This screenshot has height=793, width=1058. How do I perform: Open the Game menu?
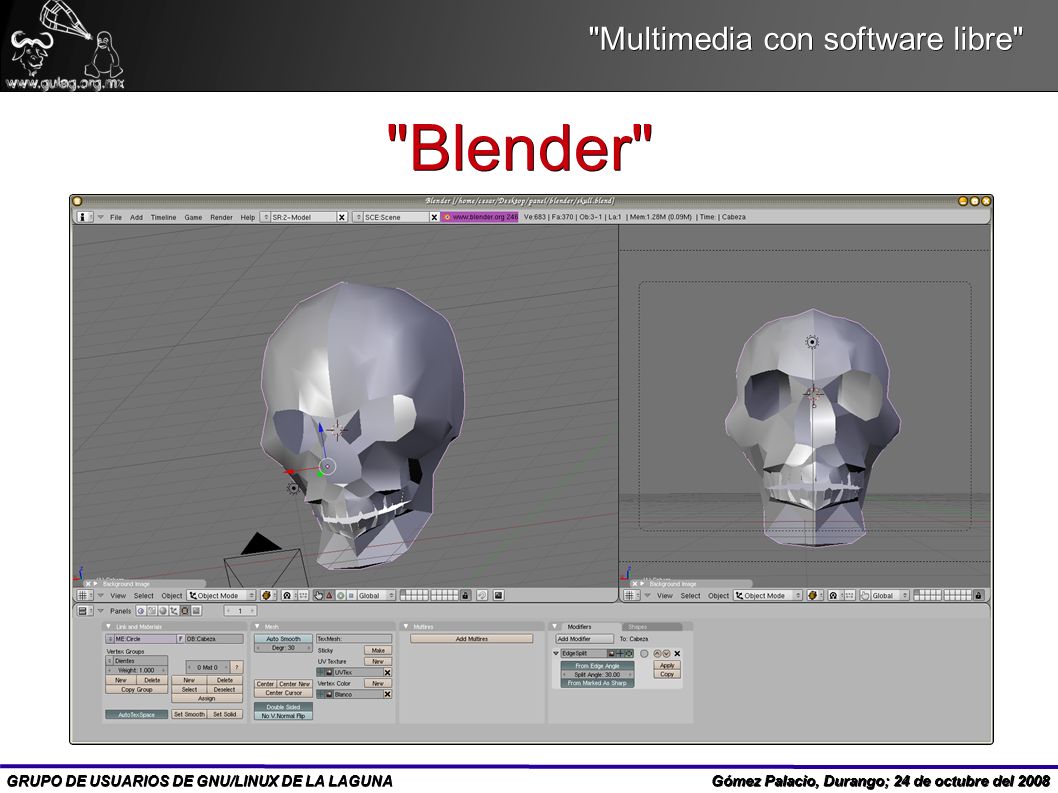[x=194, y=217]
